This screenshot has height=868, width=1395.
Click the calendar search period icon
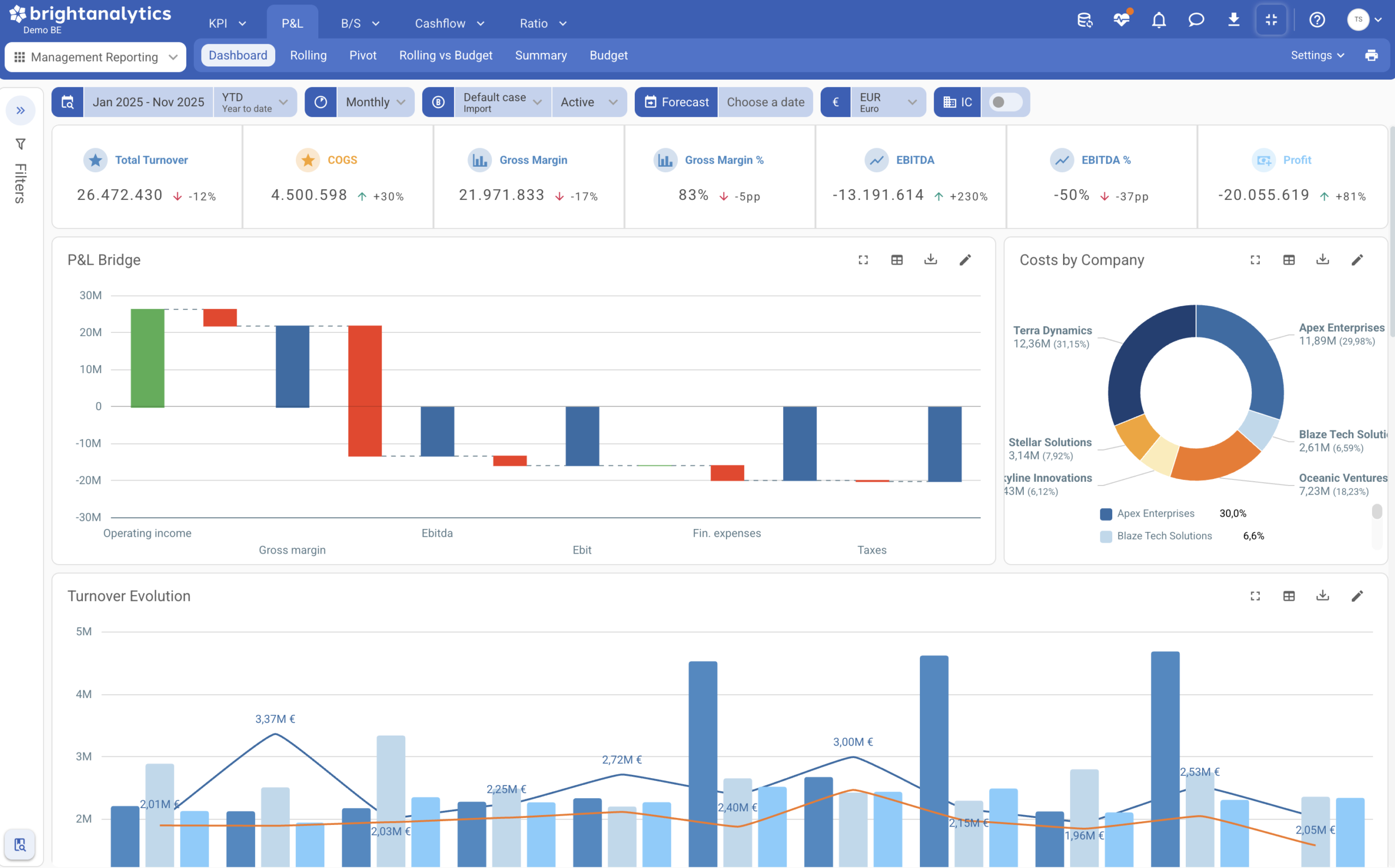tap(68, 102)
